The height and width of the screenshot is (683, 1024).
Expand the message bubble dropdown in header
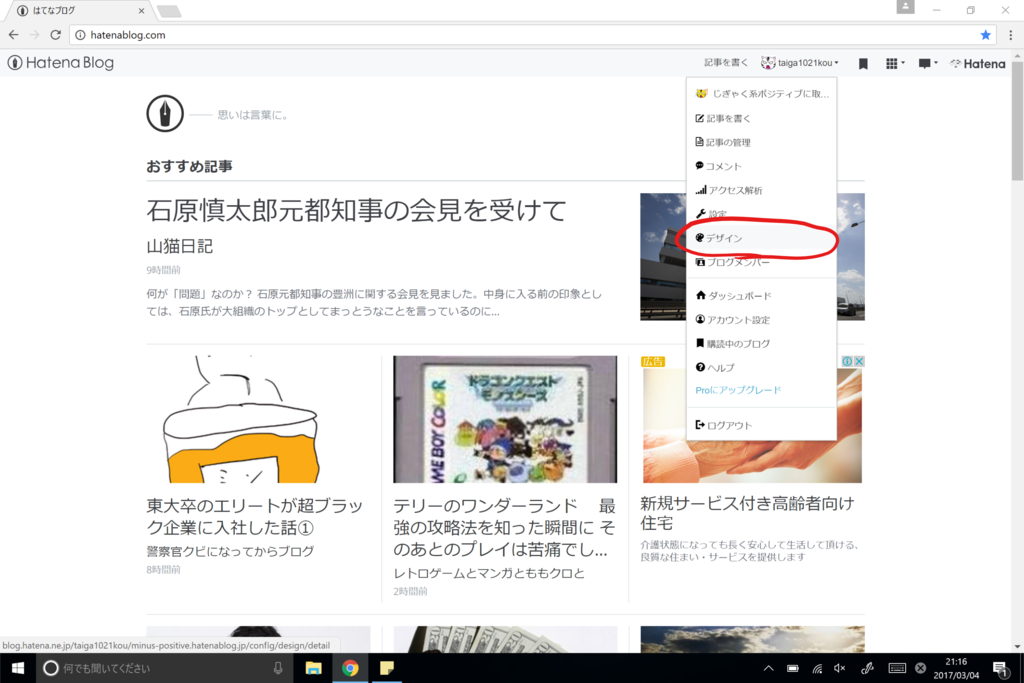(x=925, y=63)
